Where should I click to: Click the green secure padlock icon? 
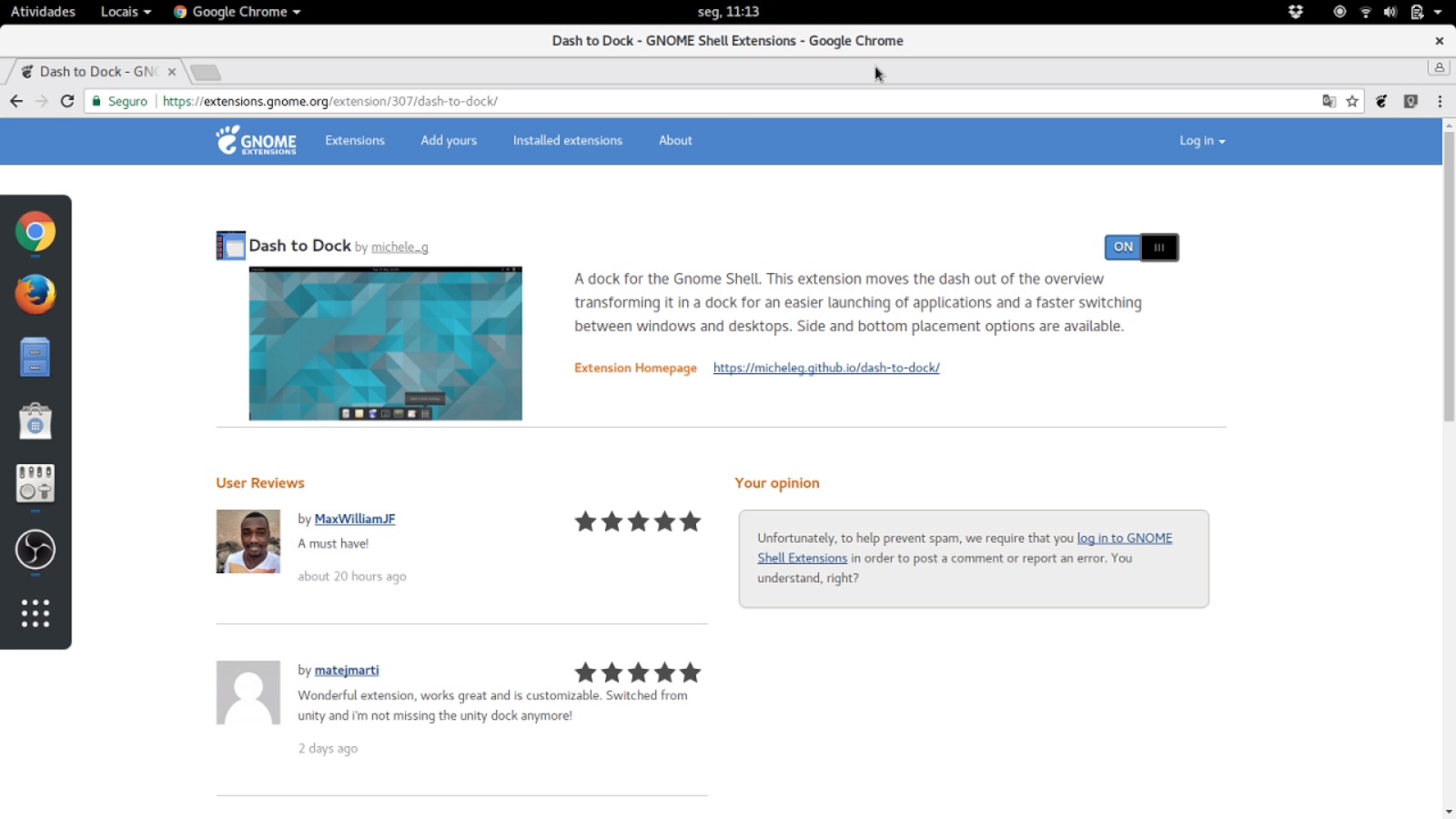(96, 101)
